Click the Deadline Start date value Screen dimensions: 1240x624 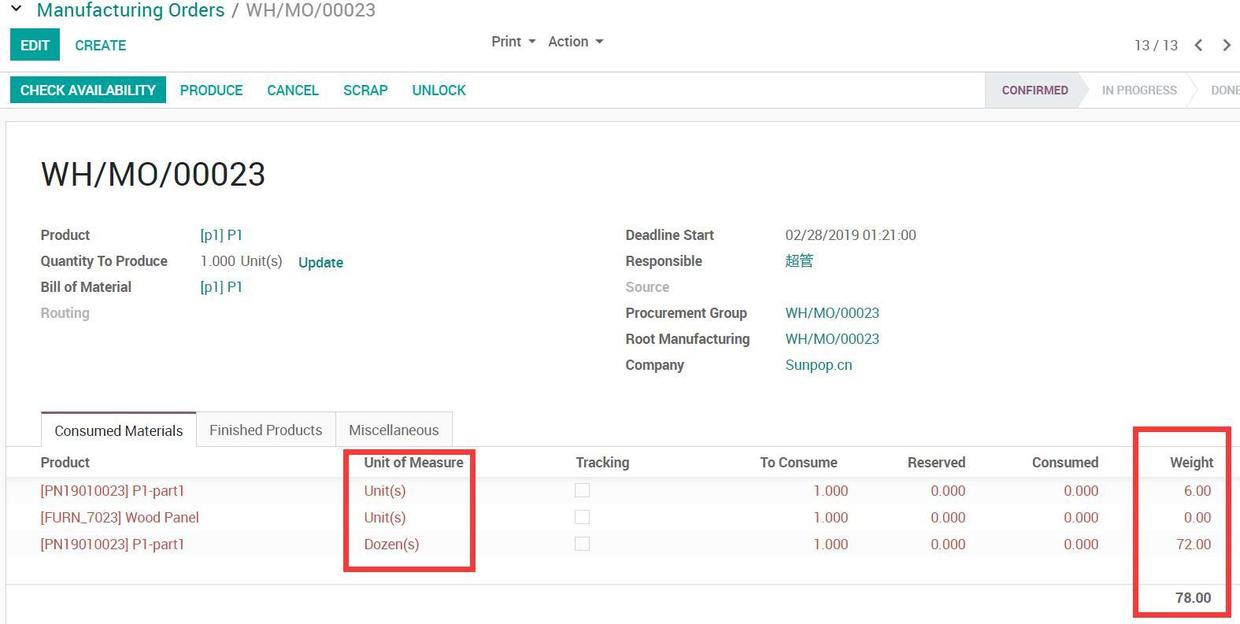(851, 235)
